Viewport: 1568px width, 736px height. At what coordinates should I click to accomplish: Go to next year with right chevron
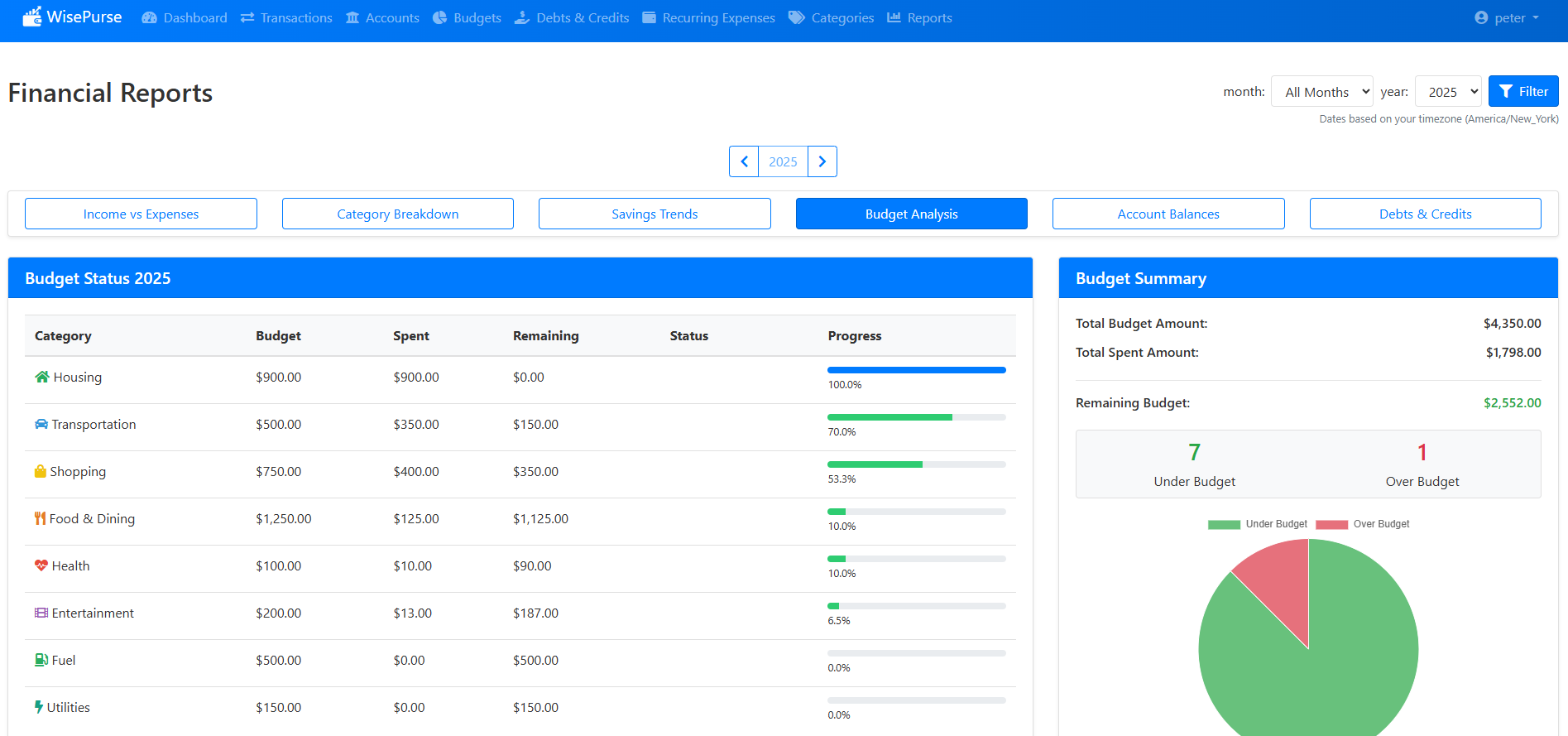822,161
